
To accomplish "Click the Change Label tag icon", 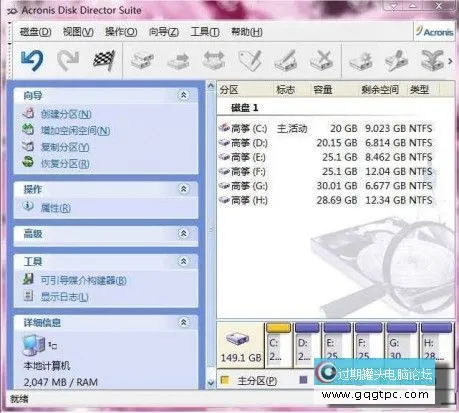I will pos(251,60).
